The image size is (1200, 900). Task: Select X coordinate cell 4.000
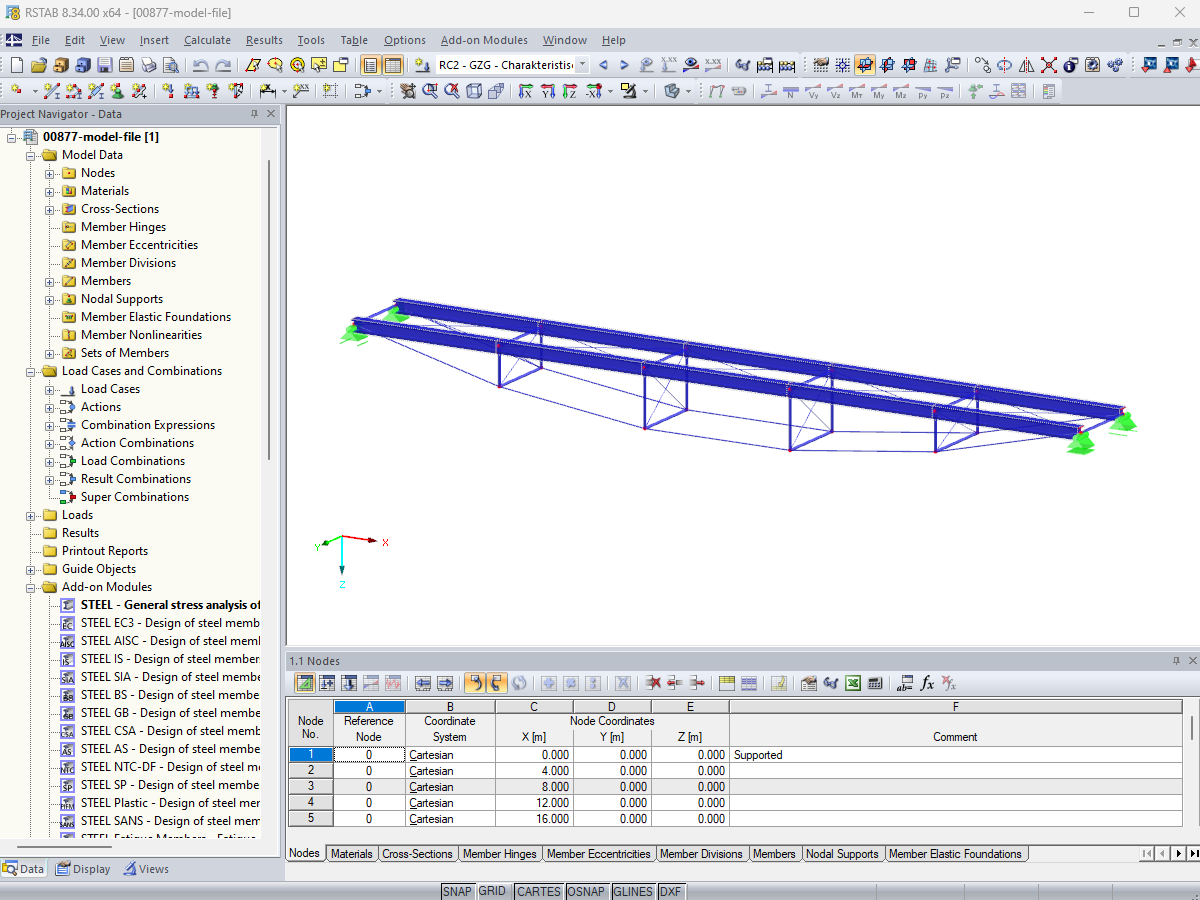(x=534, y=771)
